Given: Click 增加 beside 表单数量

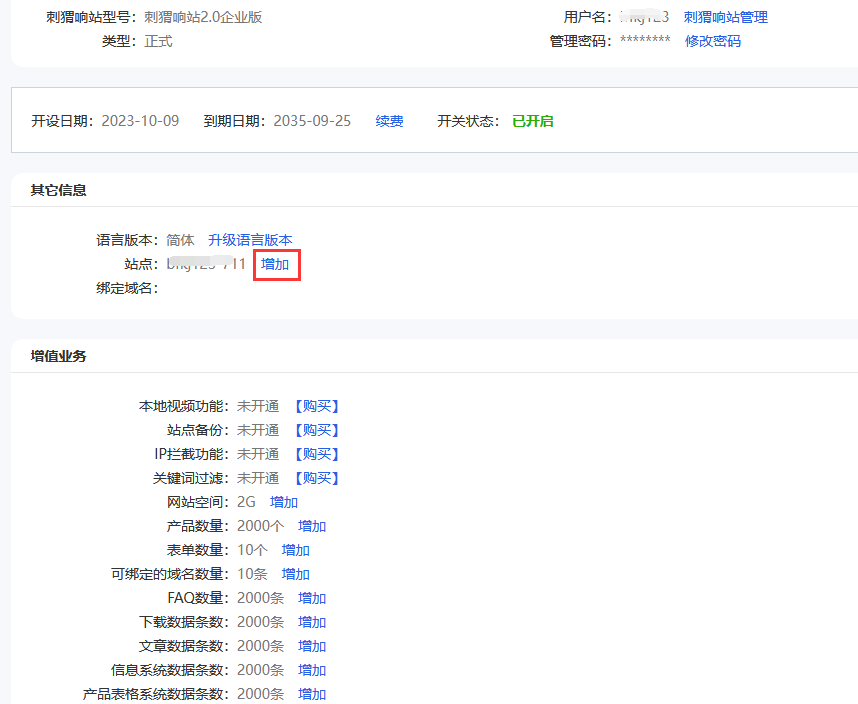Looking at the screenshot, I should pos(295,549).
